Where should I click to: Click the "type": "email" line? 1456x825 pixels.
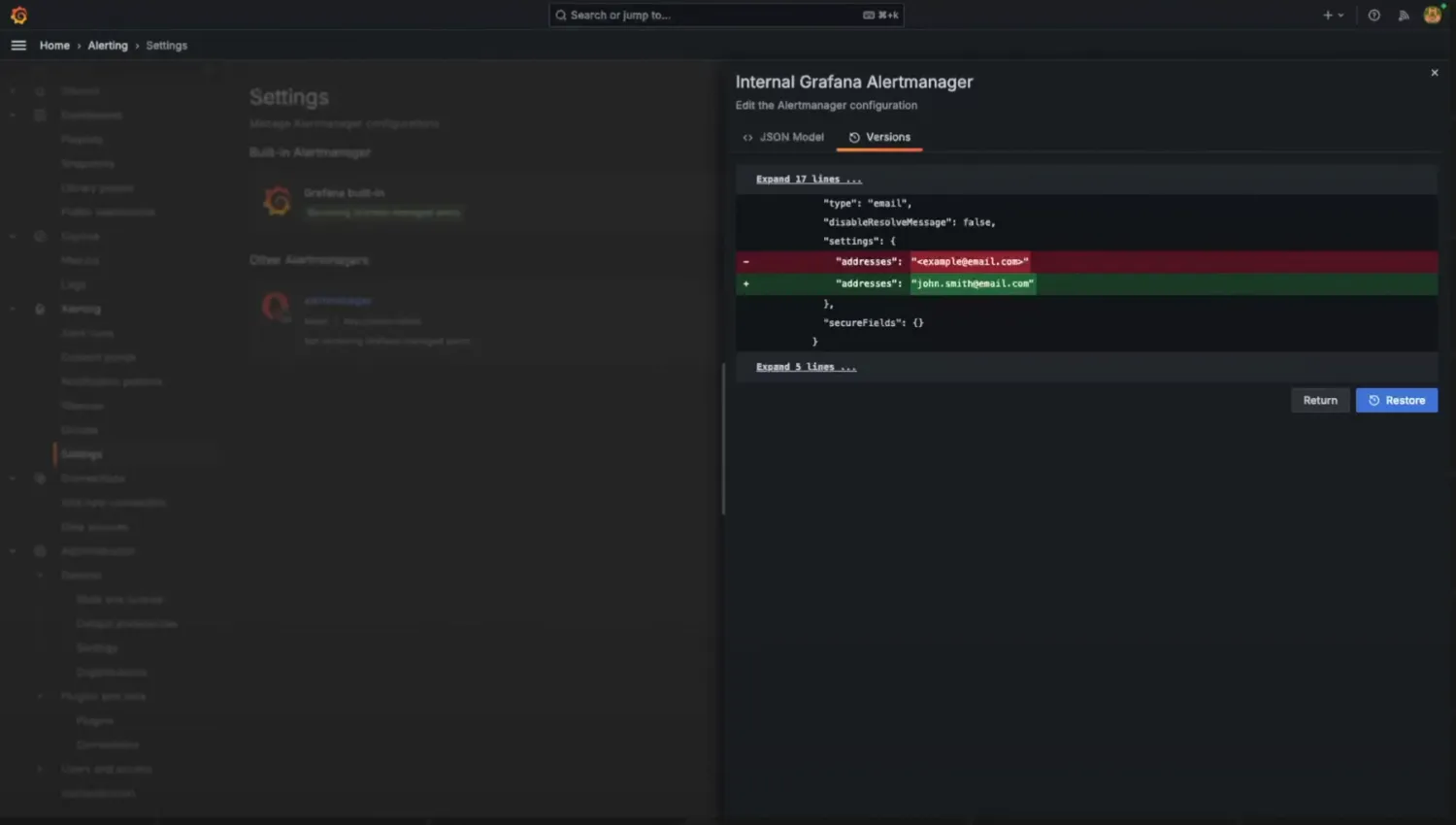[867, 203]
